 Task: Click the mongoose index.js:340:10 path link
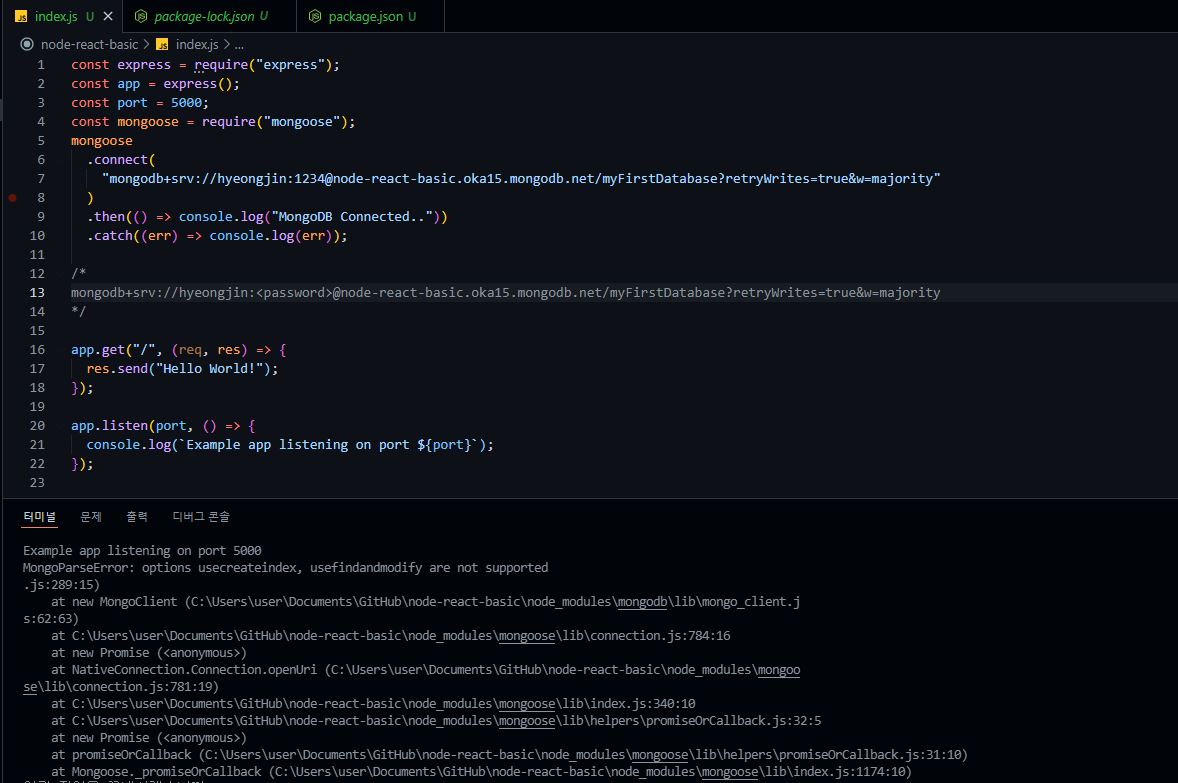coord(527,703)
